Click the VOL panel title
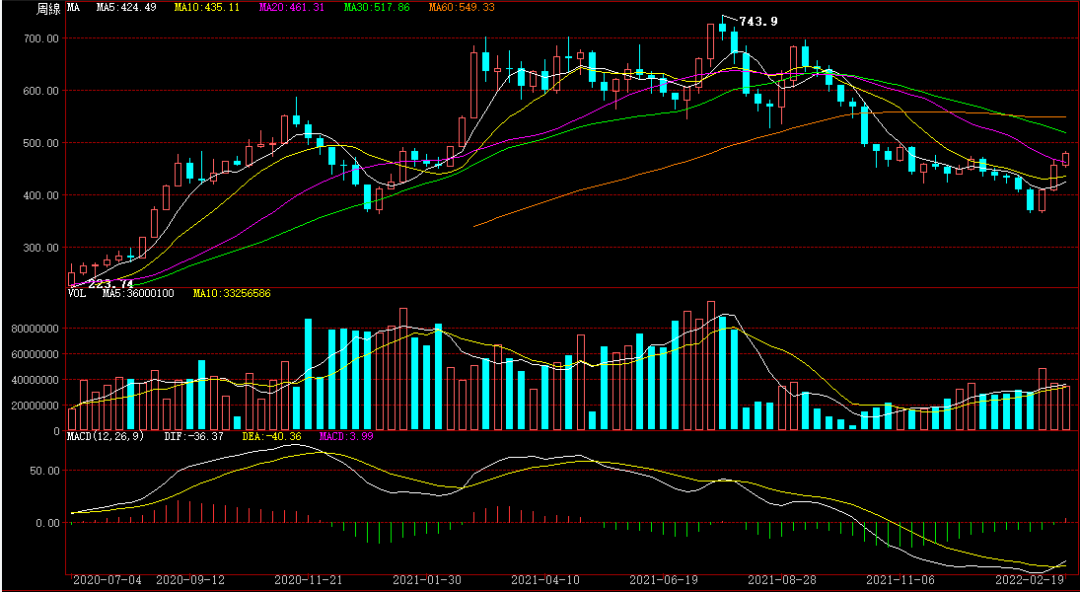This screenshot has height=592, width=1080. tap(75, 293)
